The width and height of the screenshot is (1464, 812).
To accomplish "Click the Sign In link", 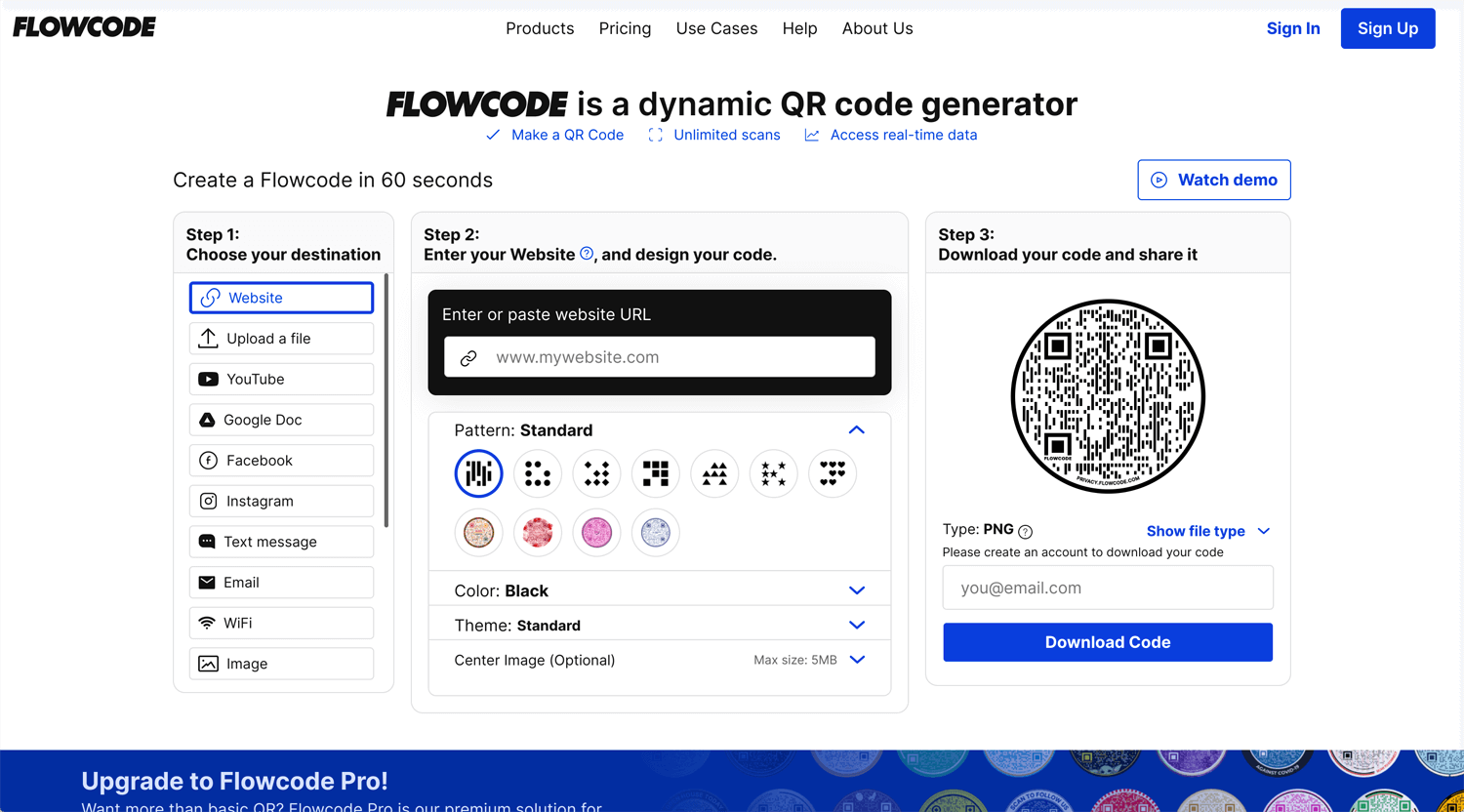I will coord(1293,28).
